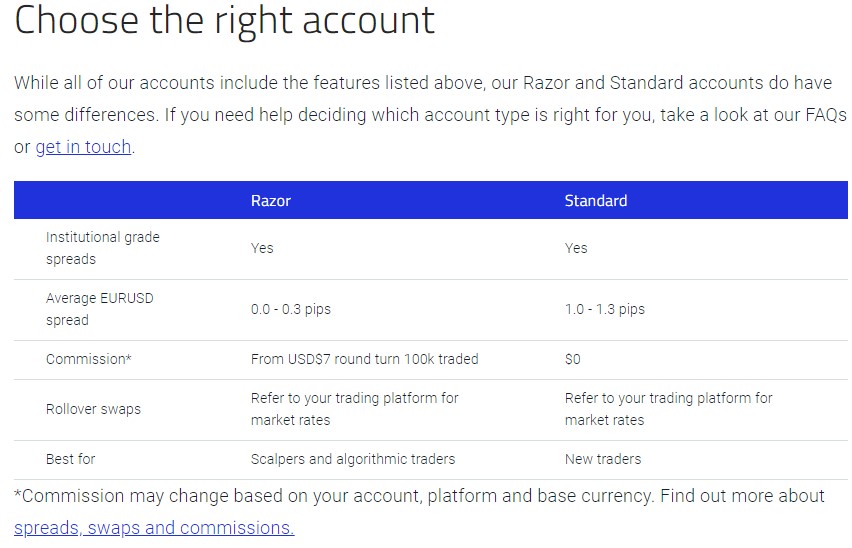The width and height of the screenshot is (852, 548).
Task: Open the "spreads, swaps and commissions" link
Action: pyautogui.click(x=154, y=527)
